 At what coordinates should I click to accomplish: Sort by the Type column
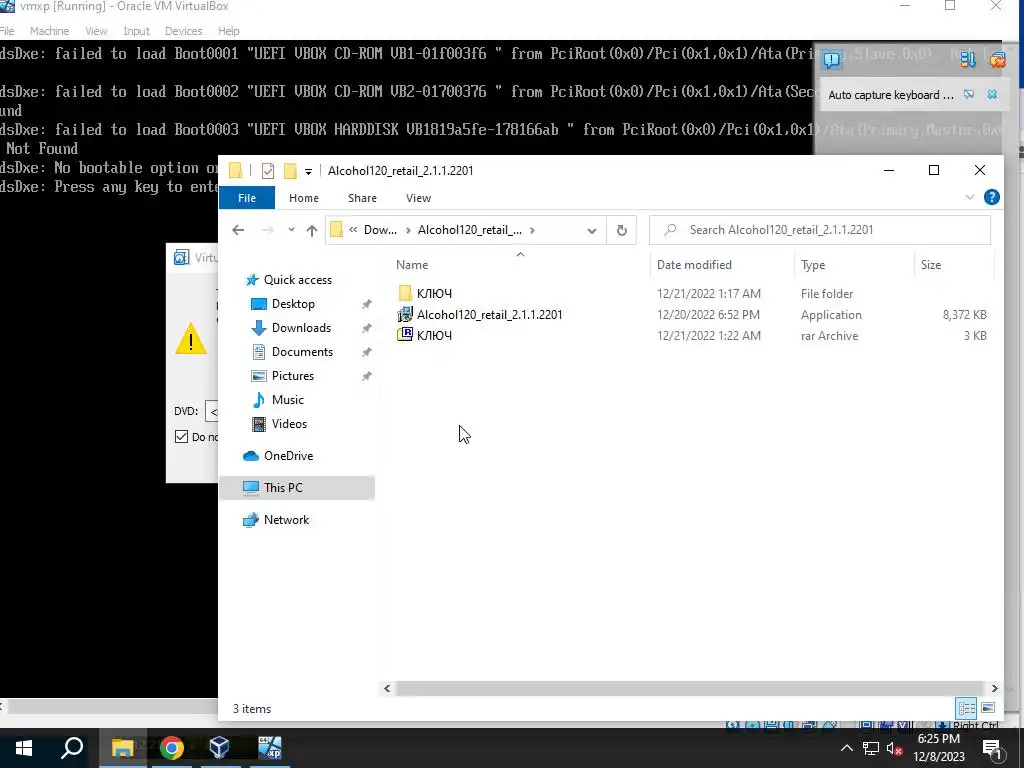(854, 264)
